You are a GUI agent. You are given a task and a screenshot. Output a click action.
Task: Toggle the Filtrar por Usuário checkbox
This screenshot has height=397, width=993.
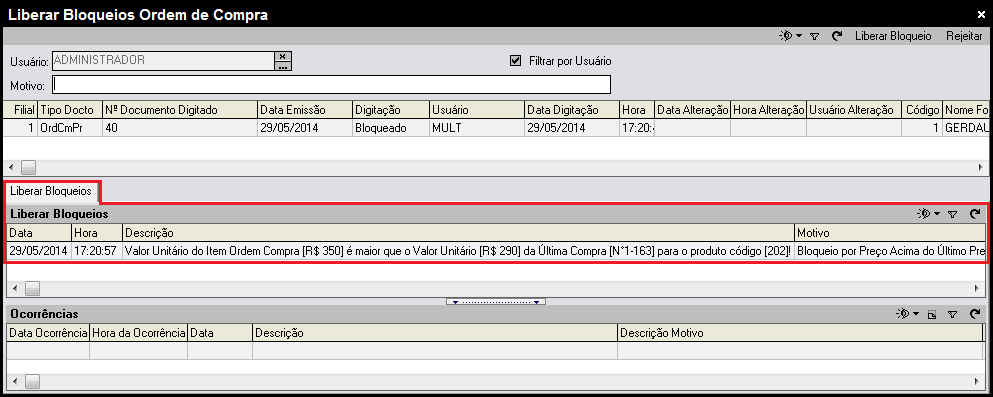pos(515,61)
